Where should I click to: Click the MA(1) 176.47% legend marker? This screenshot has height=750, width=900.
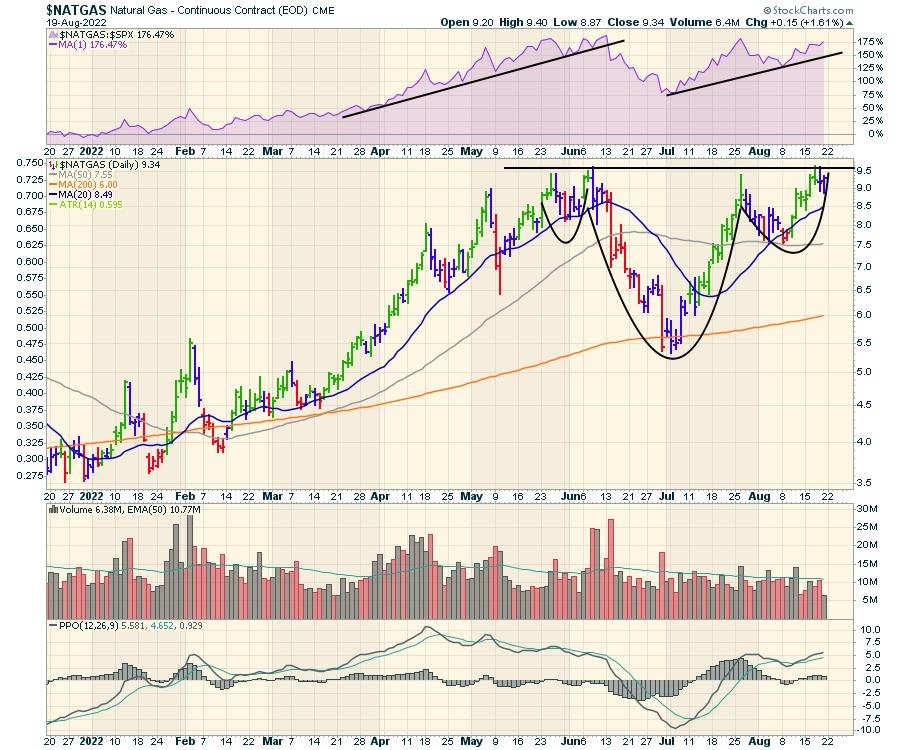pyautogui.click(x=53, y=43)
